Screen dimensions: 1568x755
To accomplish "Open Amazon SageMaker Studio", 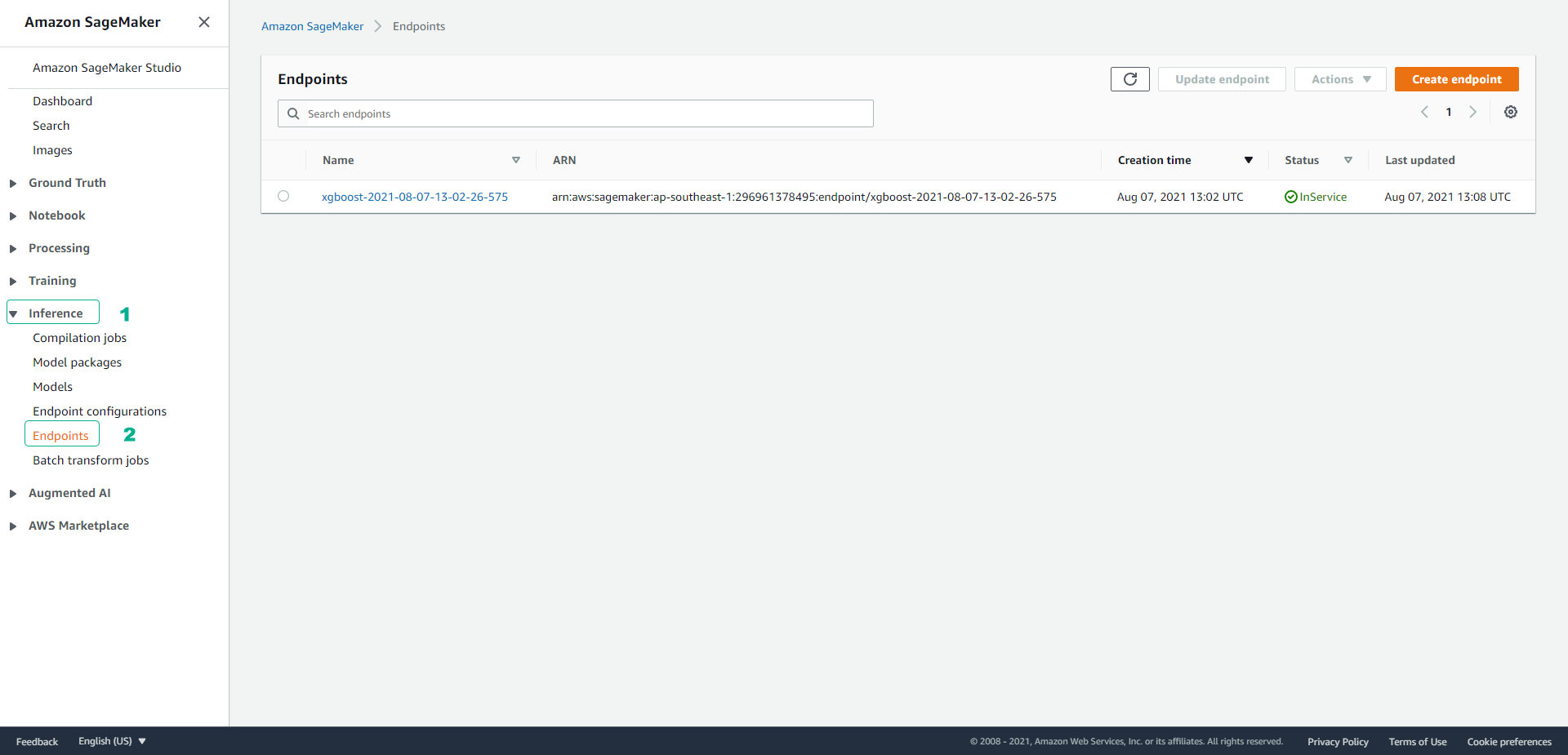I will (x=107, y=68).
